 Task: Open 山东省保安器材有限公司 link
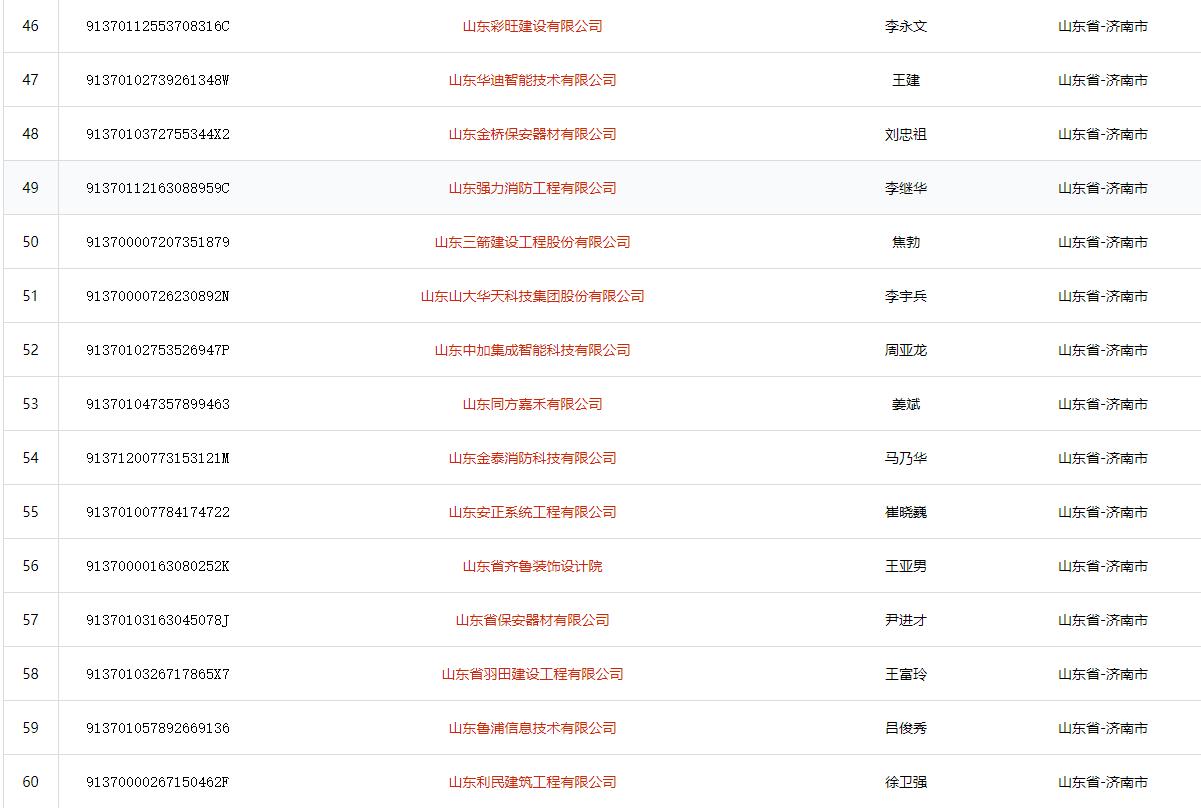[x=532, y=620]
